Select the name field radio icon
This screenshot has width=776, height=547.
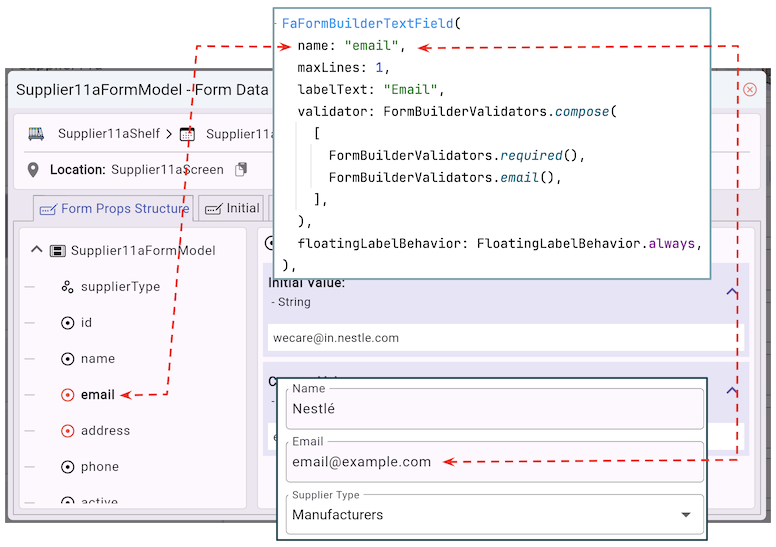(67, 359)
